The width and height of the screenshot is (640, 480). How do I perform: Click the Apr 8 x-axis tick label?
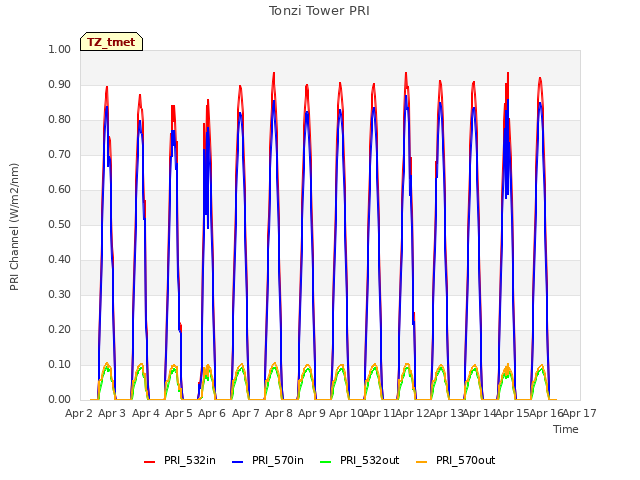[x=279, y=413]
